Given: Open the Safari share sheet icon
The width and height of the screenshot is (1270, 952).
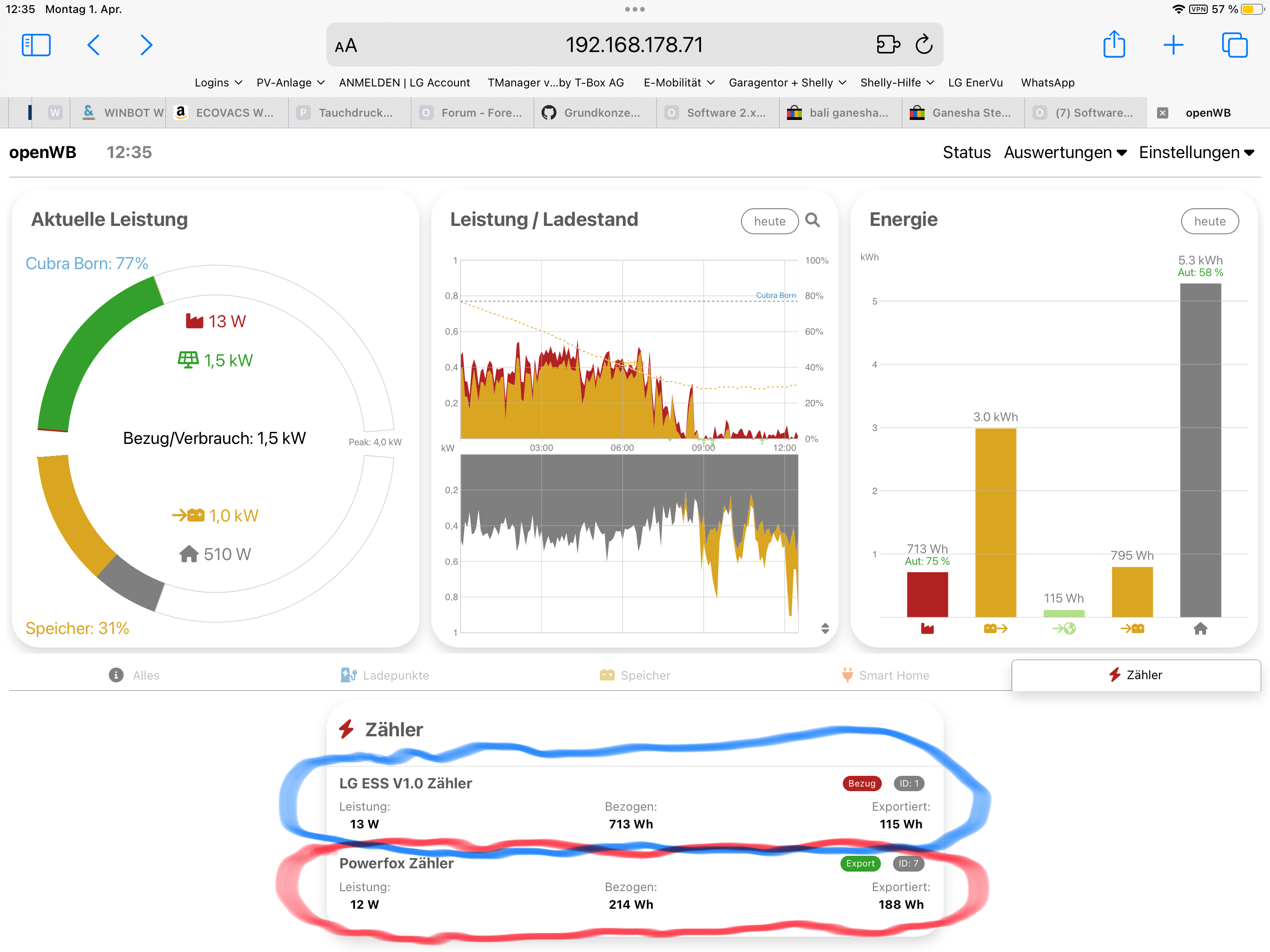Looking at the screenshot, I should click(x=1114, y=45).
